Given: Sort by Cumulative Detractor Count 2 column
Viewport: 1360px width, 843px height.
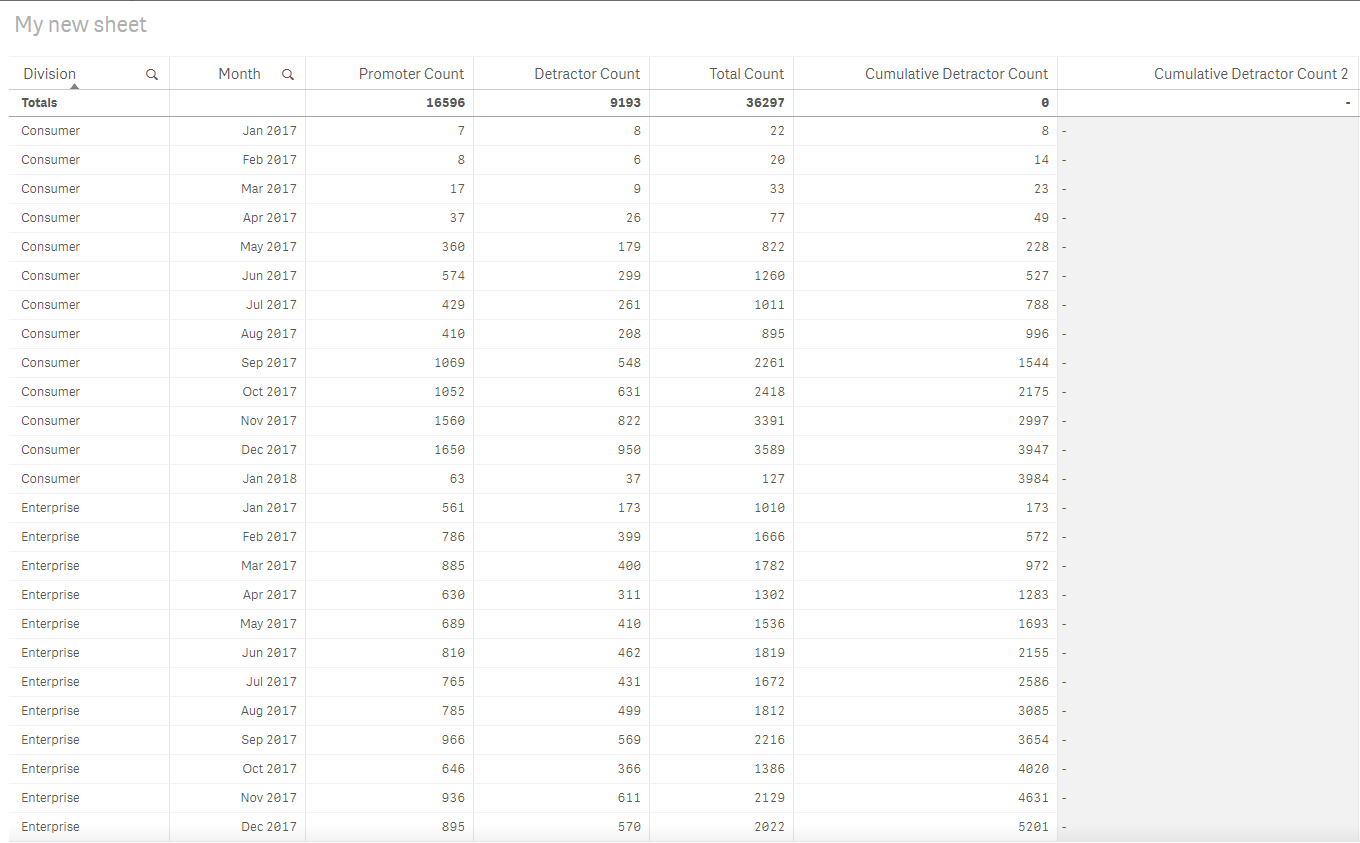Looking at the screenshot, I should pyautogui.click(x=1250, y=74).
